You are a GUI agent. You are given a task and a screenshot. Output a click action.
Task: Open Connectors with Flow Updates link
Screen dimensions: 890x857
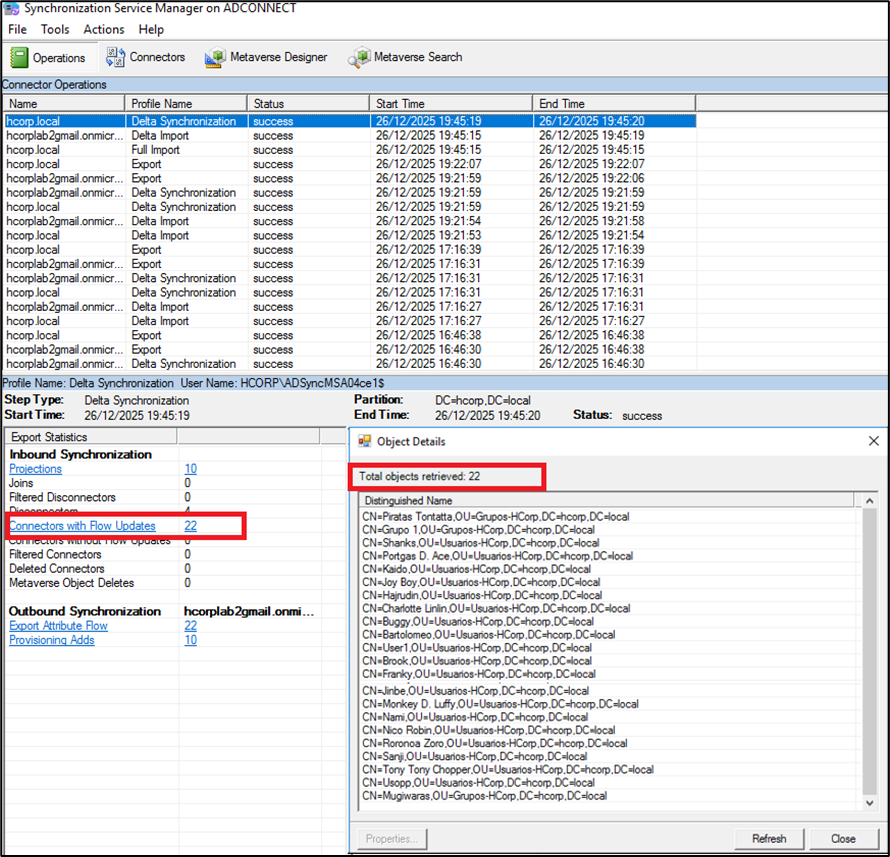click(x=82, y=526)
